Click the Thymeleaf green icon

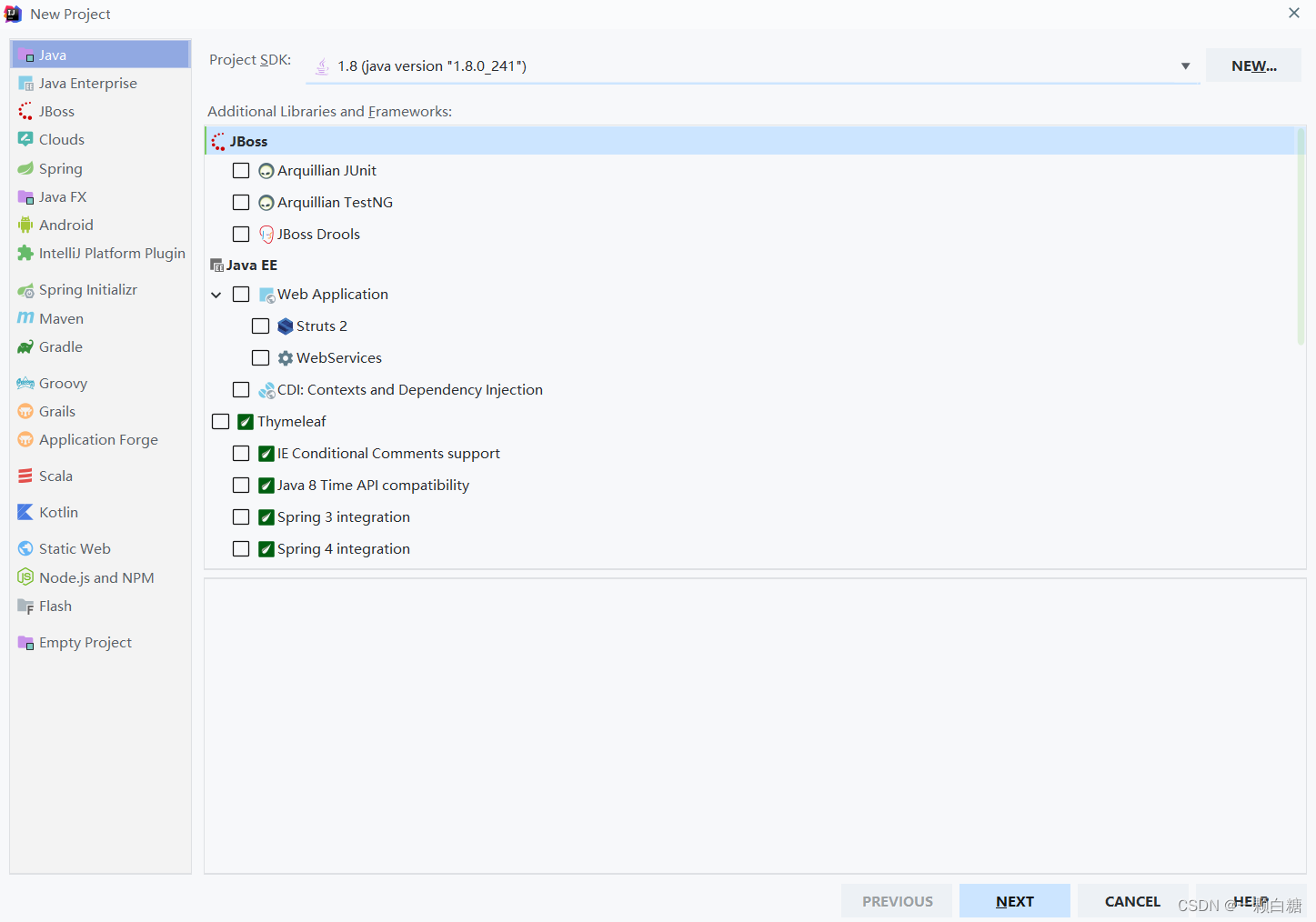(x=246, y=422)
